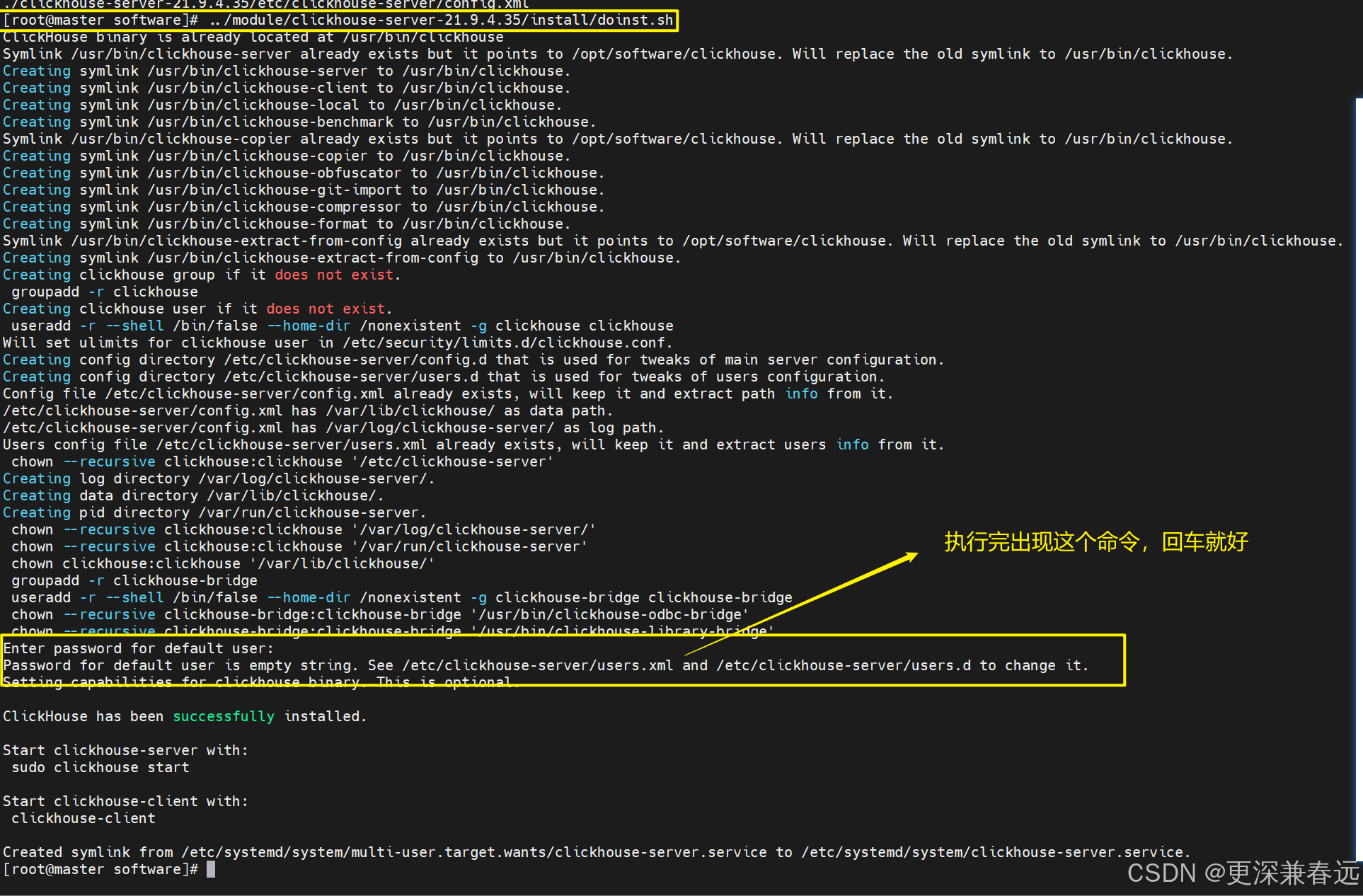Image resolution: width=1363 pixels, height=896 pixels.
Task: Click the chown line for '/var/run/clickhouse-server'
Action: tap(299, 546)
